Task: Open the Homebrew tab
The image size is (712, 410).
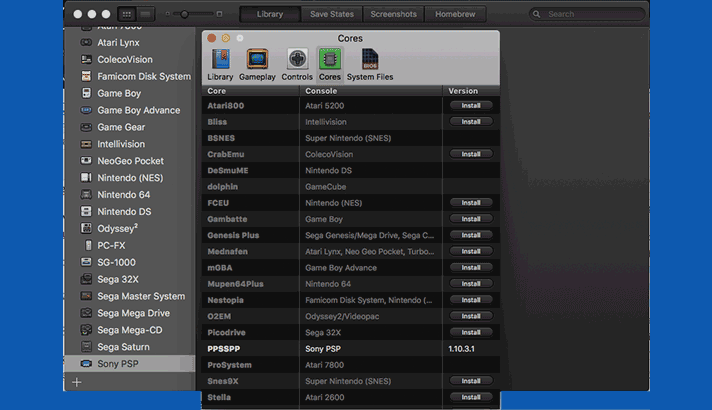Action: [x=455, y=14]
